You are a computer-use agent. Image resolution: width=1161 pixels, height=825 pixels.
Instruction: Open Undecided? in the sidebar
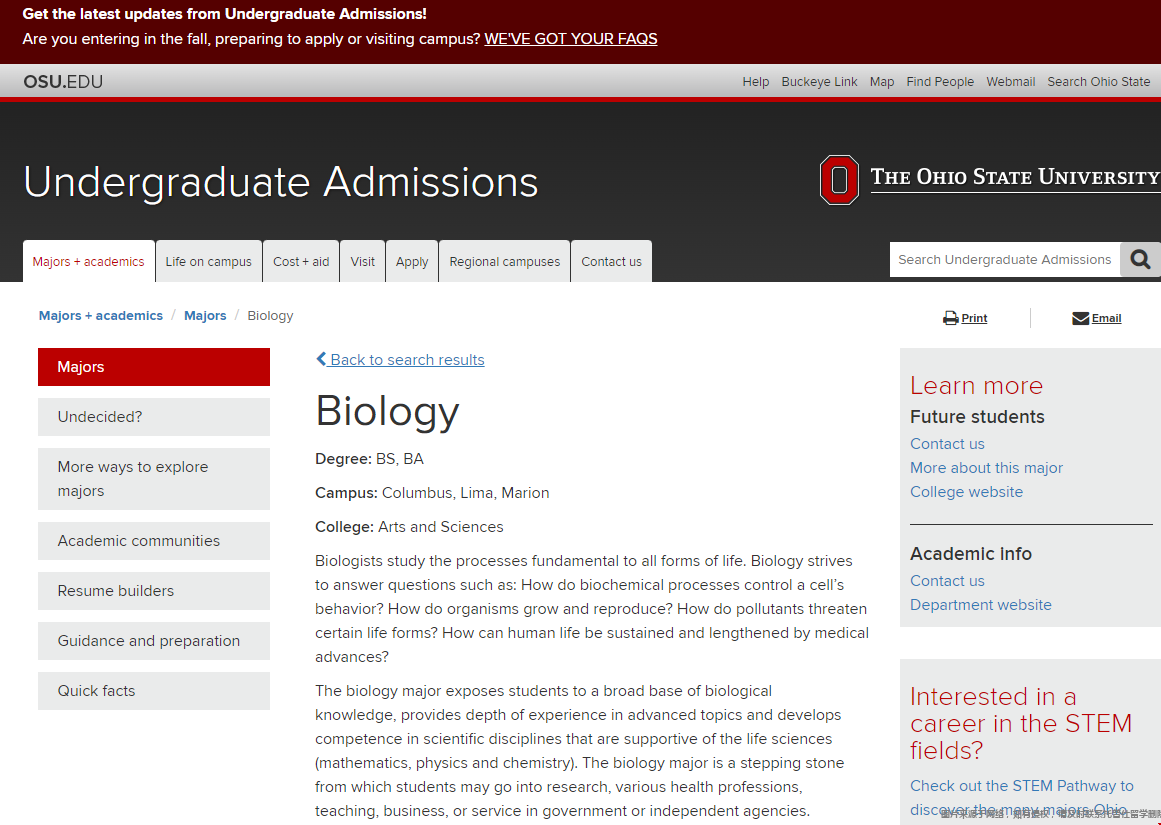(154, 417)
